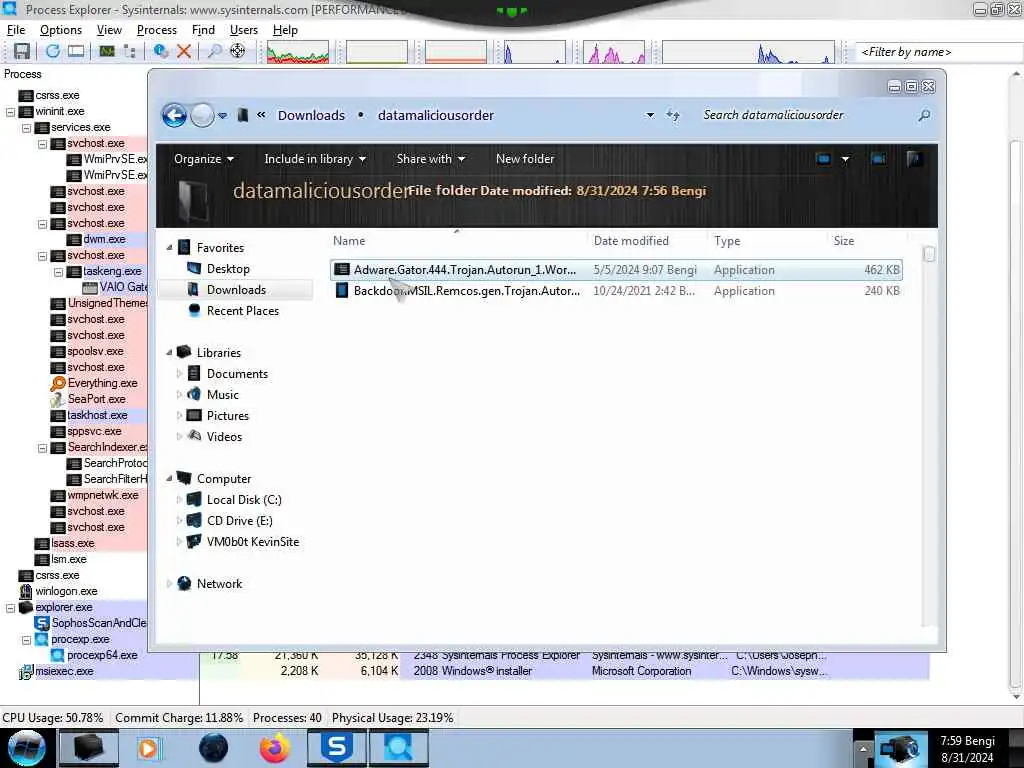Open the Process menu
The image size is (1024, 768).
point(157,30)
